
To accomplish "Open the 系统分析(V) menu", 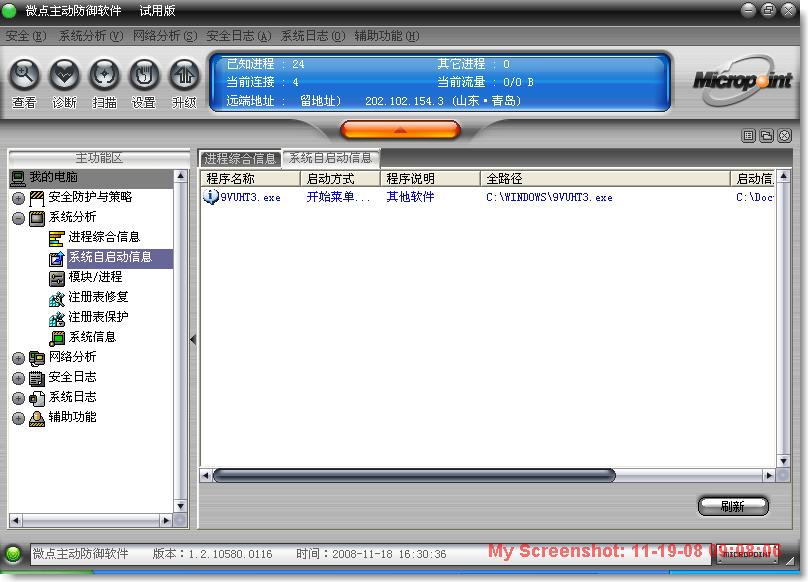I will (x=91, y=36).
